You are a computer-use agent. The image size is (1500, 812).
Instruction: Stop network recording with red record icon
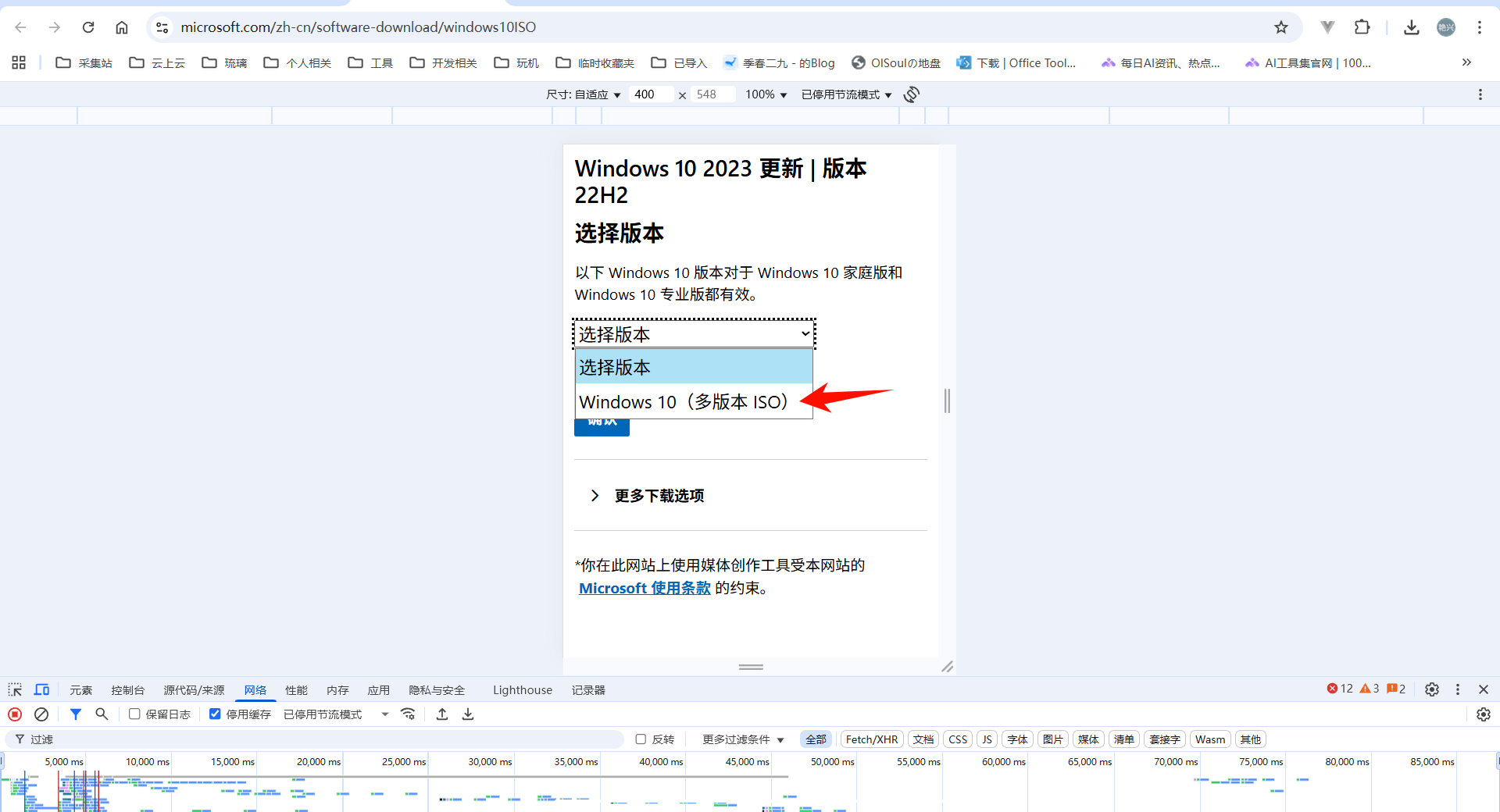15,714
